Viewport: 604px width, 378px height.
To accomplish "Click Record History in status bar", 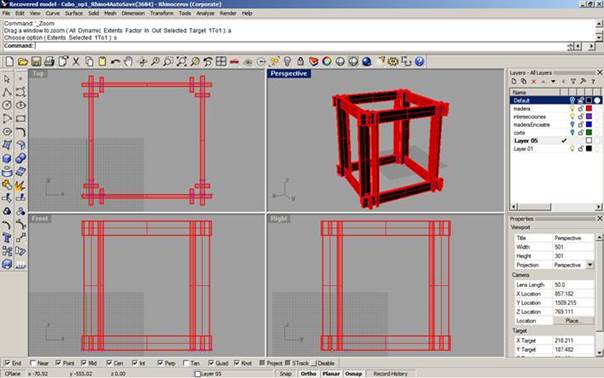I will pyautogui.click(x=390, y=374).
